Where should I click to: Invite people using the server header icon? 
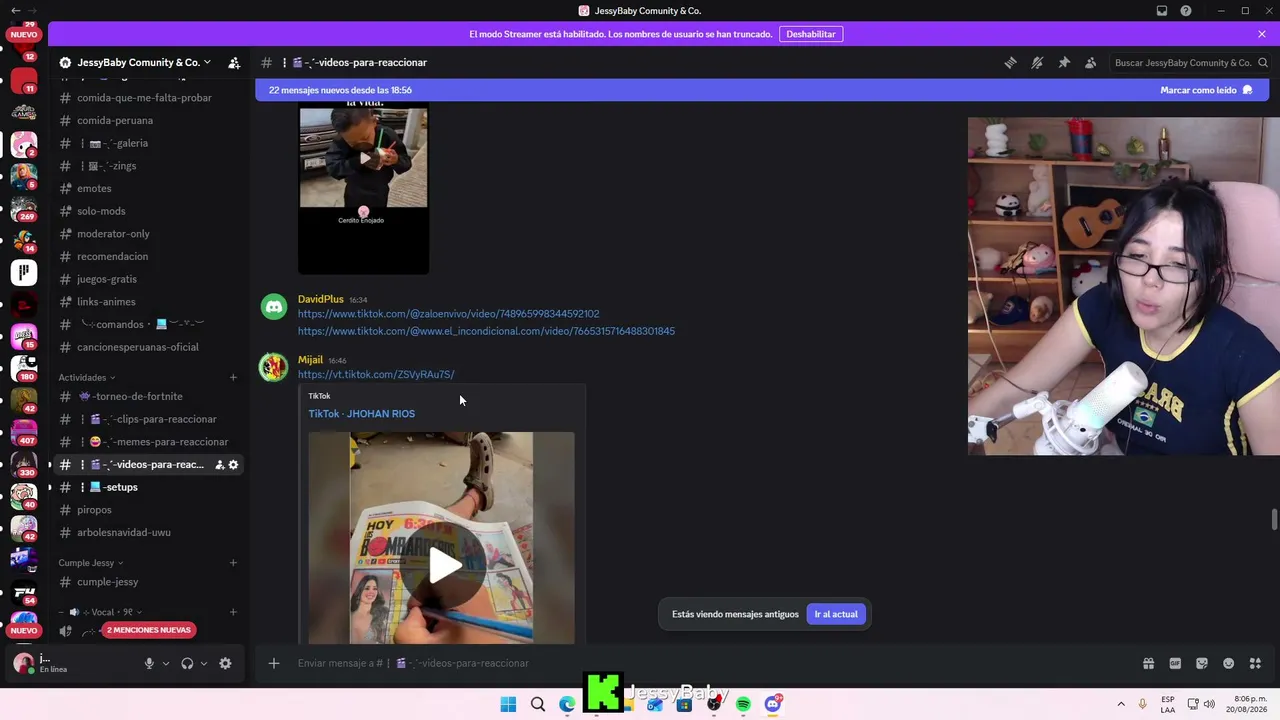pos(234,62)
